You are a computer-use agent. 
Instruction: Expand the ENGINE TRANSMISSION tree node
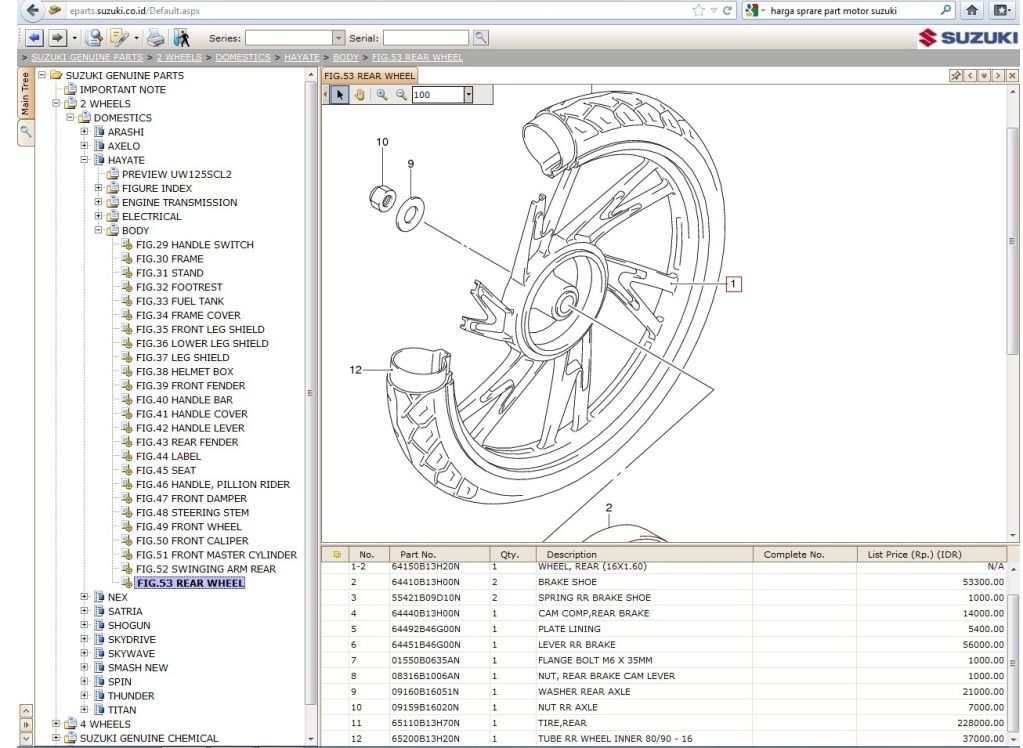pyautogui.click(x=99, y=202)
